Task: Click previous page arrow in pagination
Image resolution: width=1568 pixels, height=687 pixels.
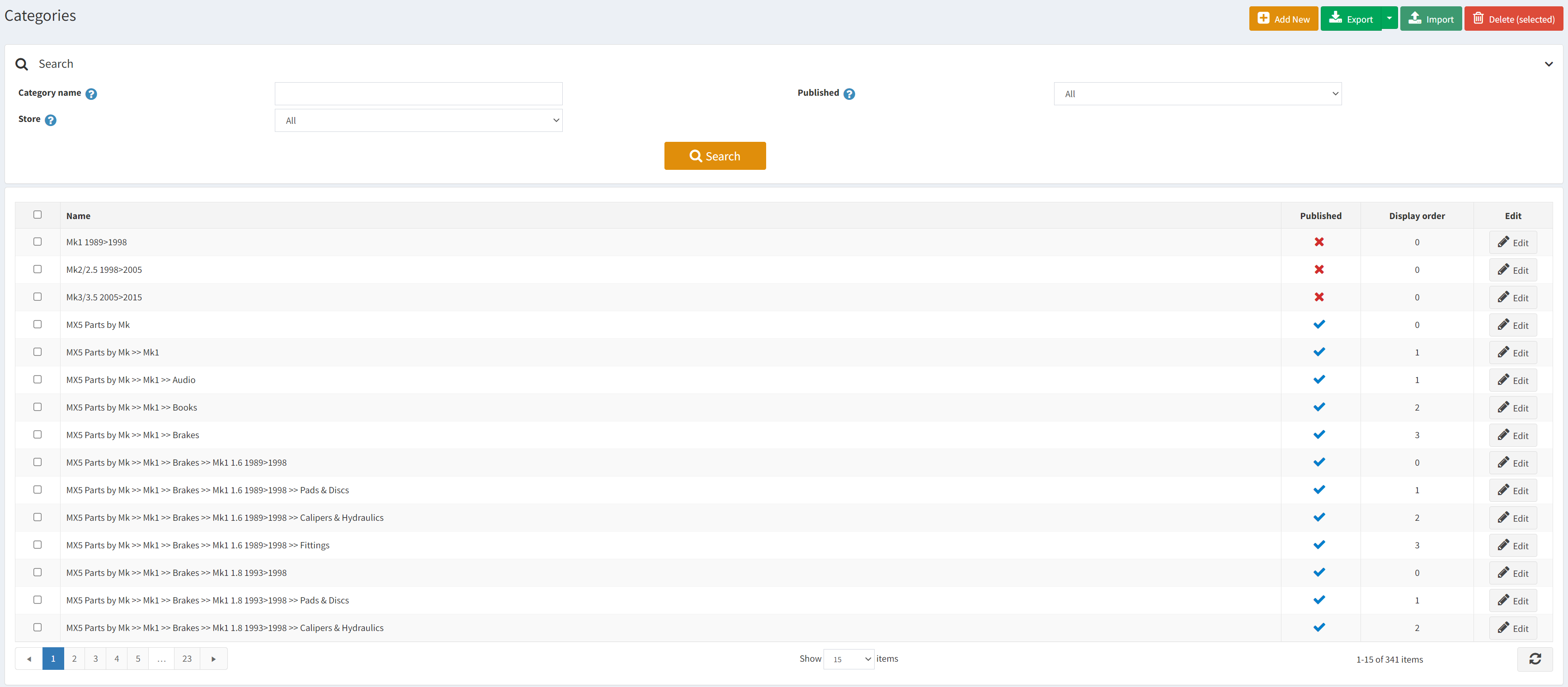Action: [x=28, y=659]
